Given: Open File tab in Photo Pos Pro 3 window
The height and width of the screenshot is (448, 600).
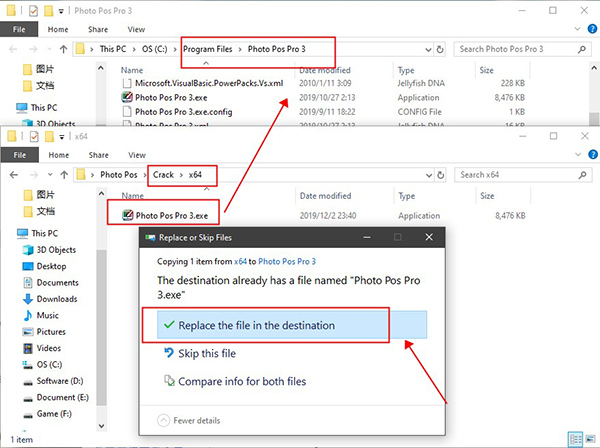Looking at the screenshot, I should point(19,29).
